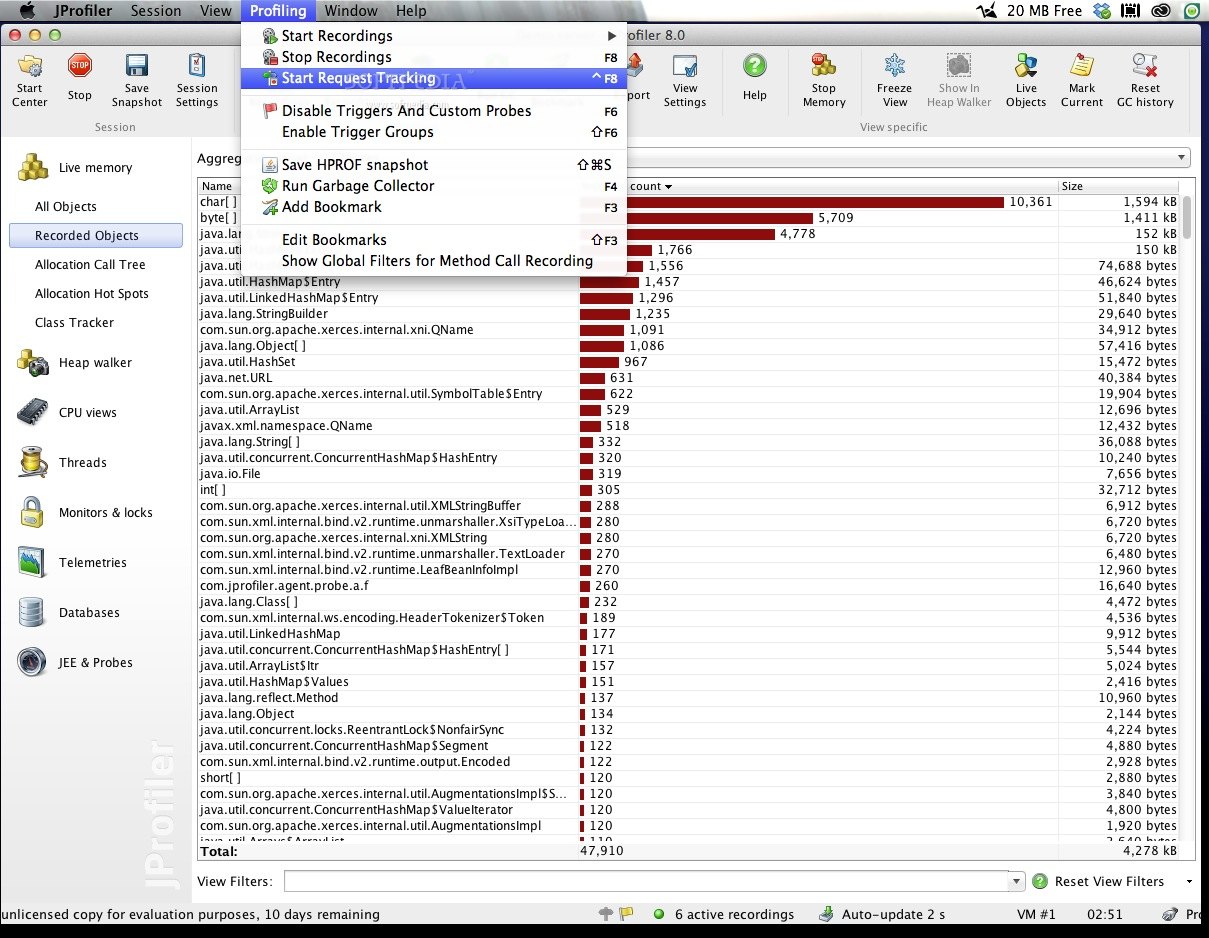Choose Show Global Filters for Method Call Recording
The width and height of the screenshot is (1209, 938).
(433, 261)
